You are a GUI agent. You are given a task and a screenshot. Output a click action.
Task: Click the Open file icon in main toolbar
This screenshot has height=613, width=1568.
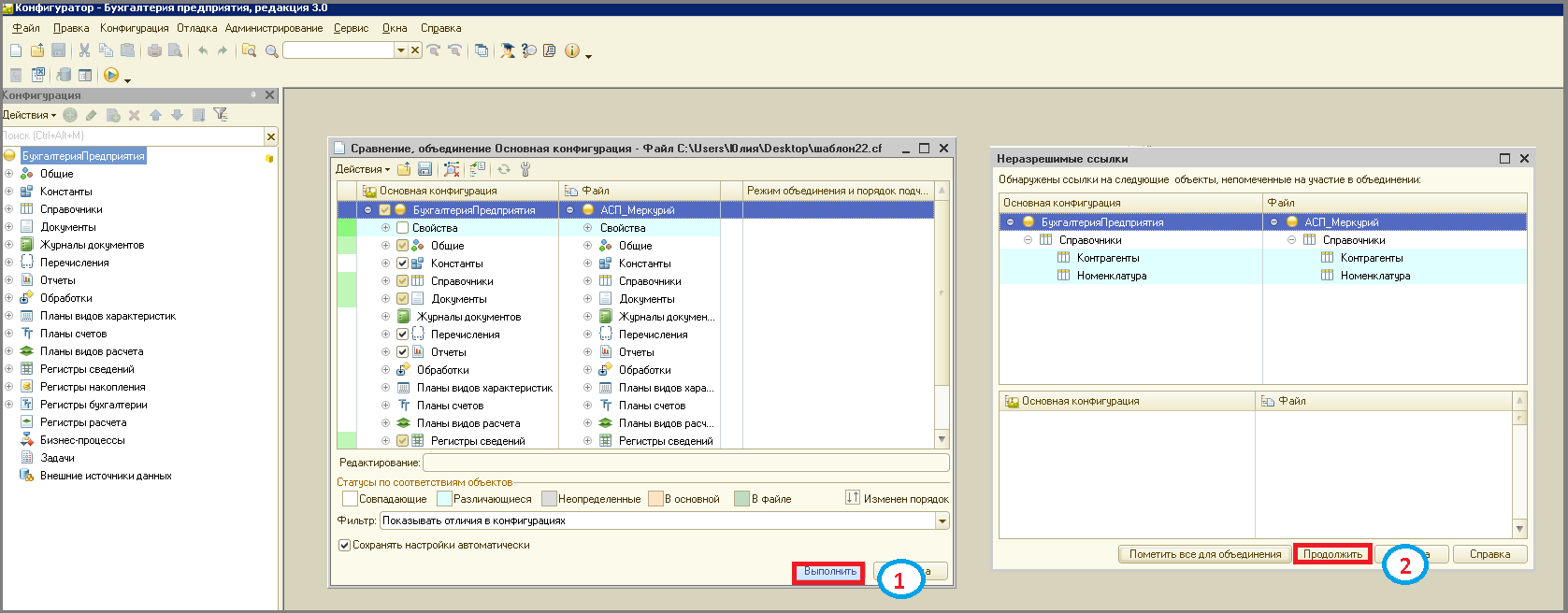tap(37, 50)
